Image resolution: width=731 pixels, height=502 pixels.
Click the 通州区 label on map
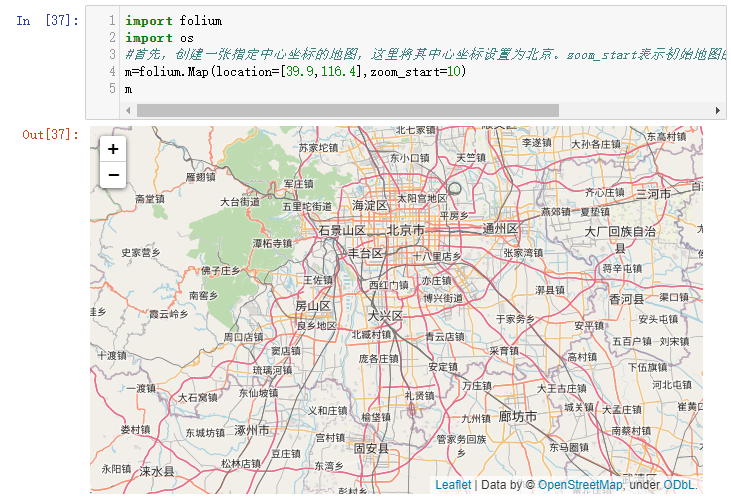pyautogui.click(x=500, y=228)
